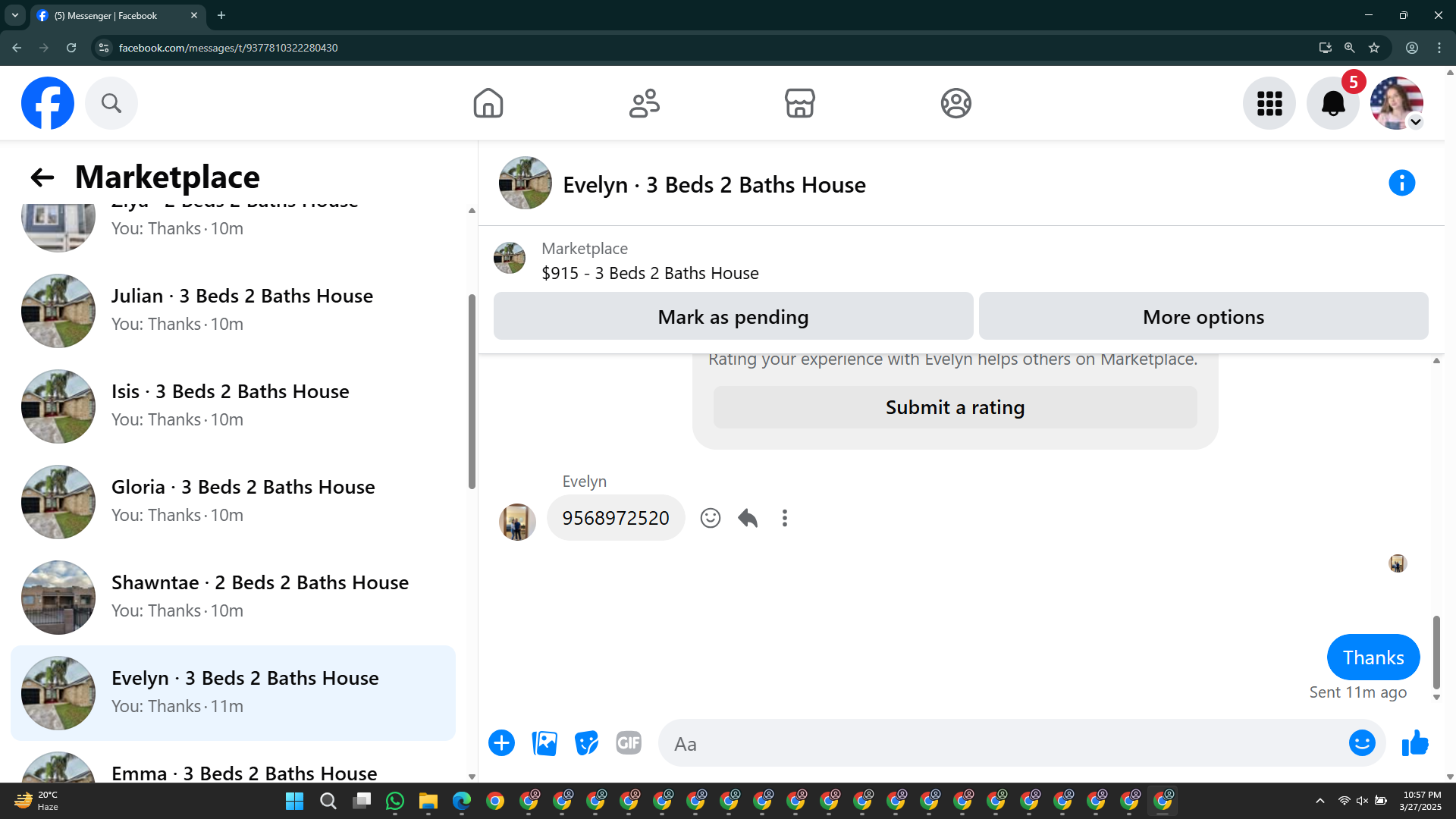The image size is (1456, 819).
Task: Go to the Home feed icon
Action: (x=488, y=103)
